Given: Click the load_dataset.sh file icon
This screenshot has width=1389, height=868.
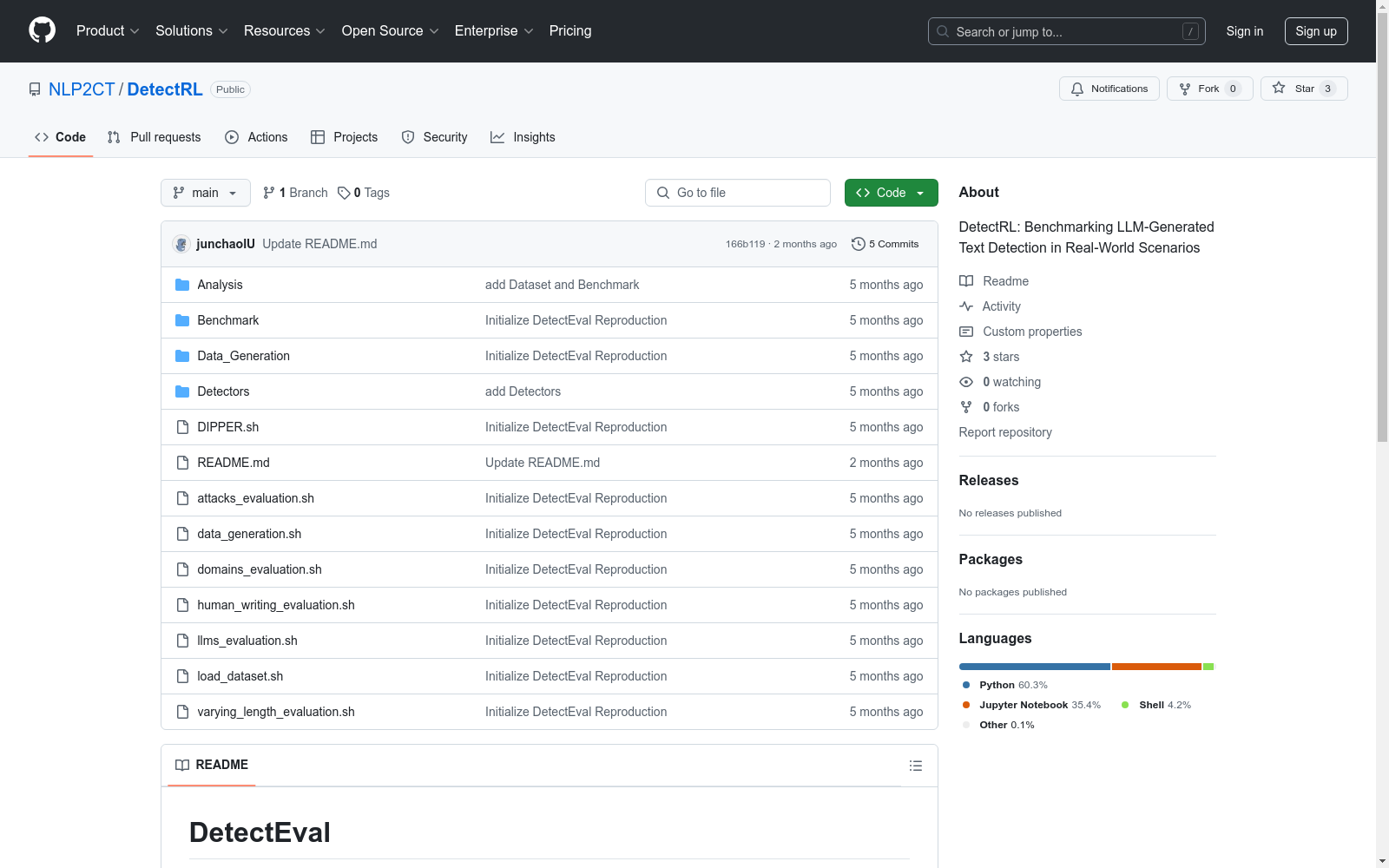Looking at the screenshot, I should click(182, 676).
